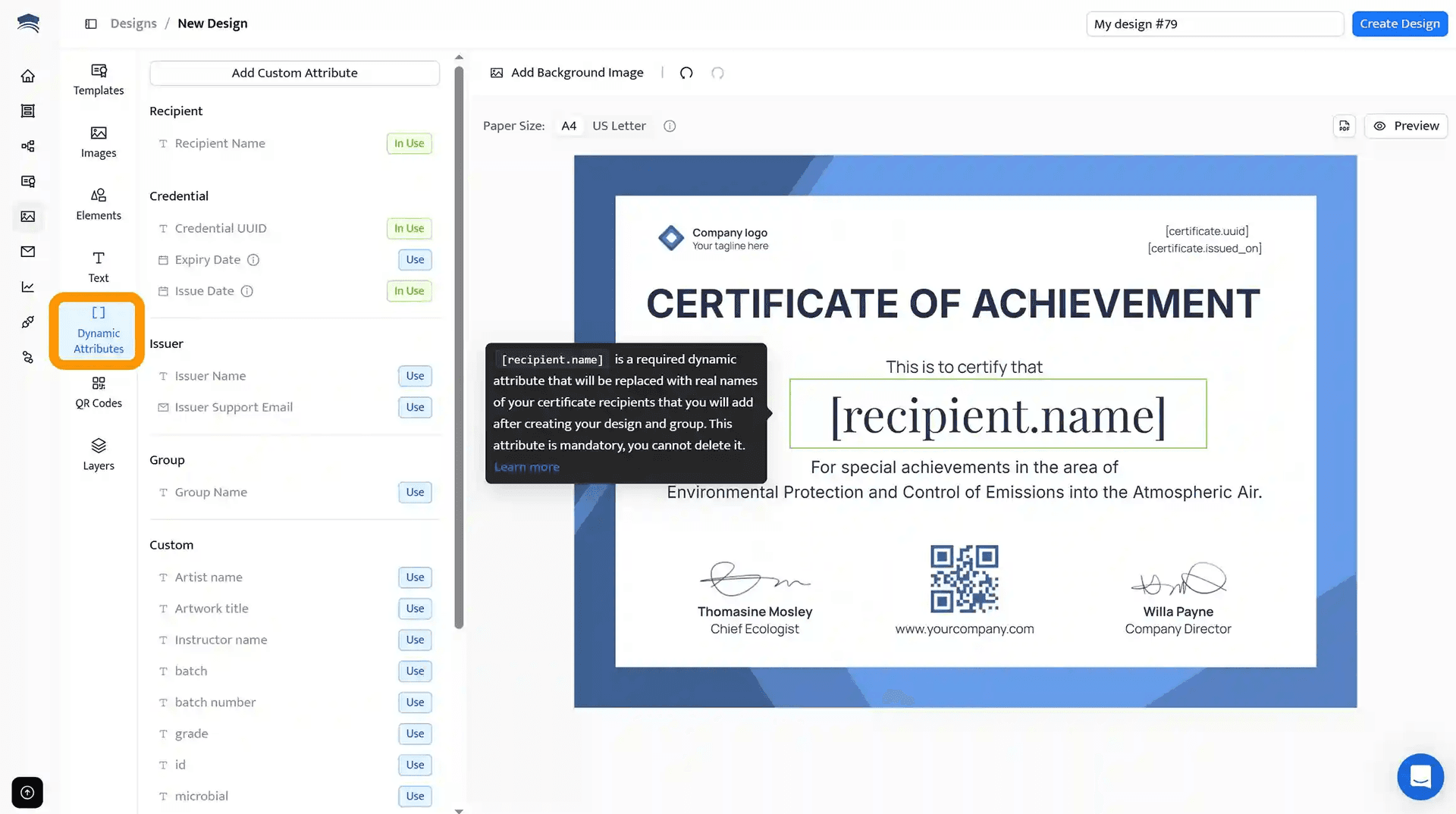Open the Home icon in far-left sidebar
The height and width of the screenshot is (814, 1456).
coord(27,76)
